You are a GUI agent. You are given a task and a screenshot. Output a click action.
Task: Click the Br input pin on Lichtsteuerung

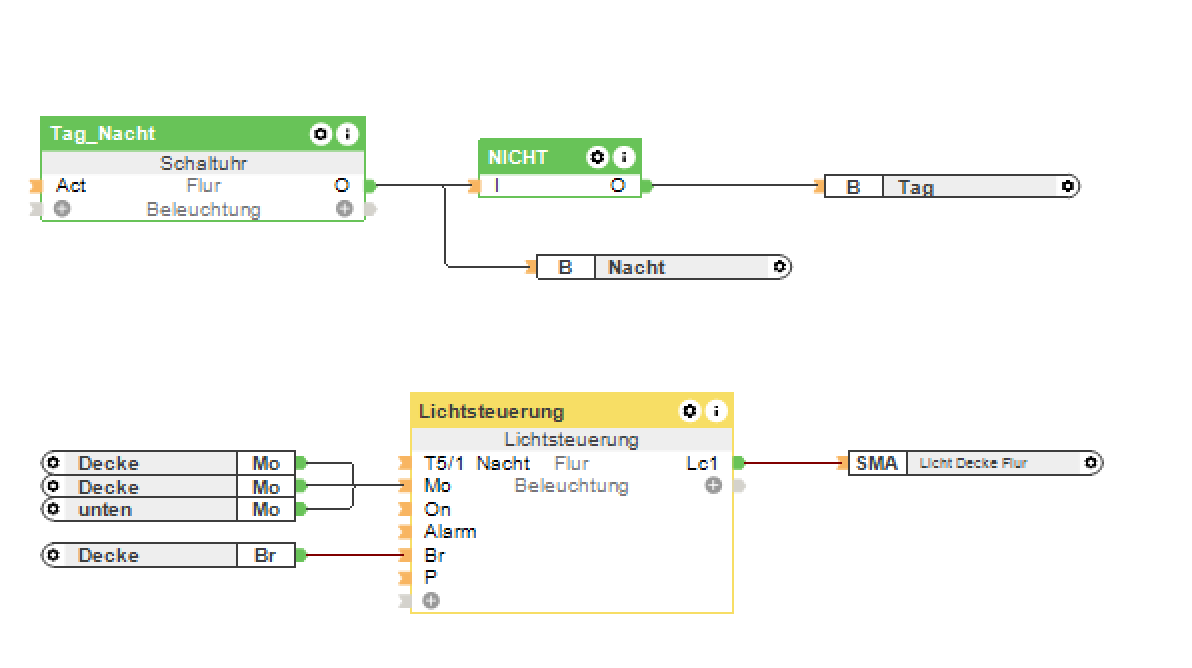[404, 556]
